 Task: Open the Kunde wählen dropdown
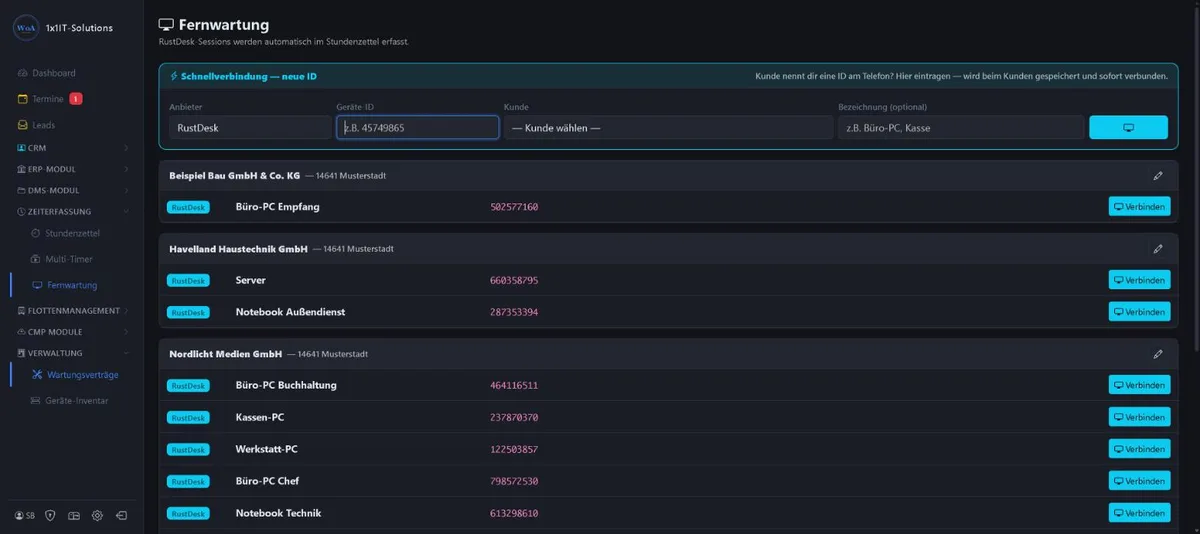point(668,128)
